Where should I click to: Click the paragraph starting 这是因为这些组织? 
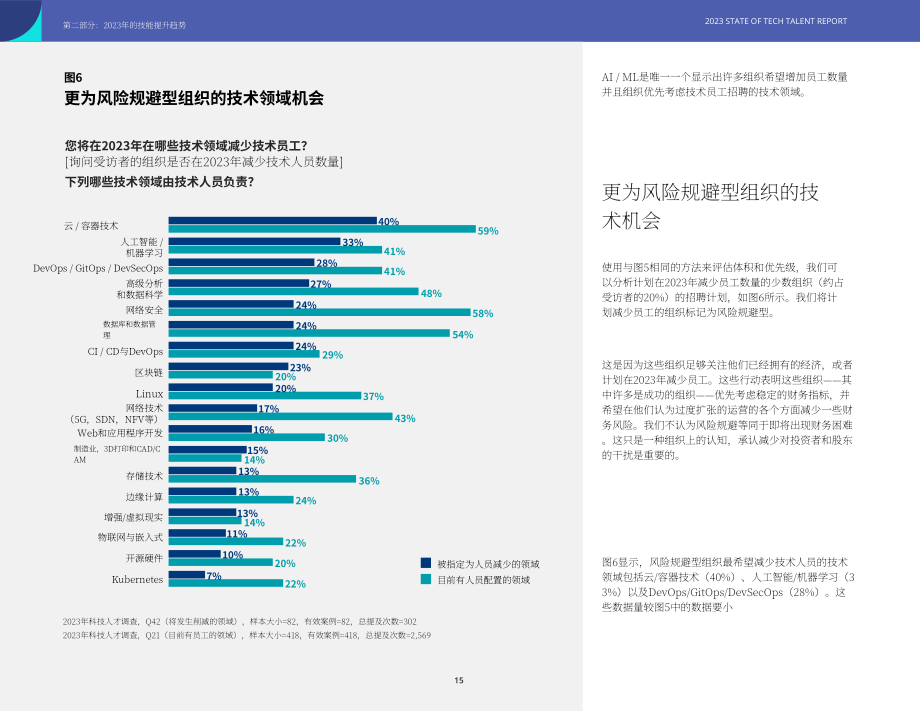coord(727,410)
